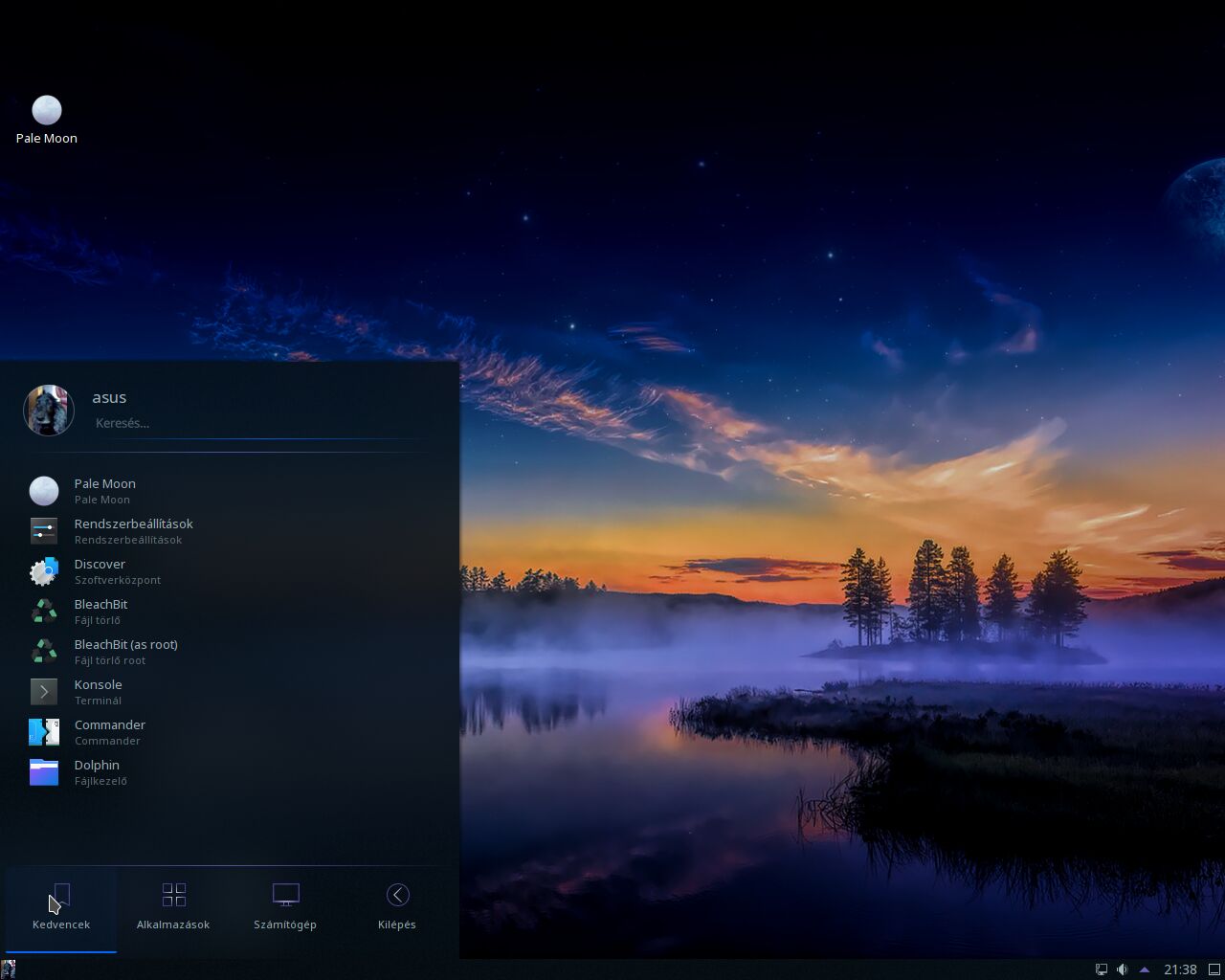Open the network tray icon
The width and height of the screenshot is (1225, 980).
[x=1102, y=969]
